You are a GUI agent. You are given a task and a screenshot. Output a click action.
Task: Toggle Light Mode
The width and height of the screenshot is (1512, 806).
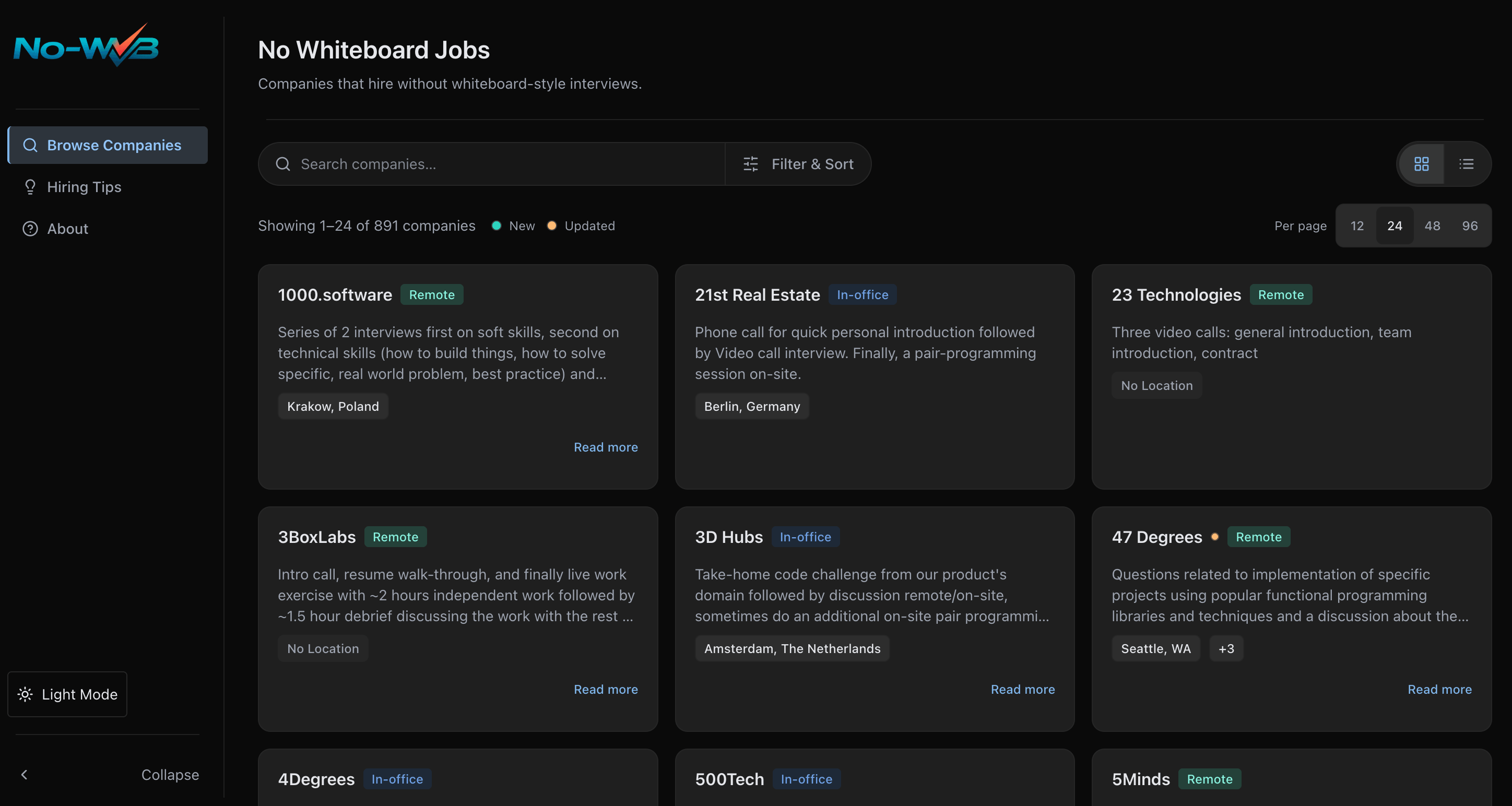(67, 694)
